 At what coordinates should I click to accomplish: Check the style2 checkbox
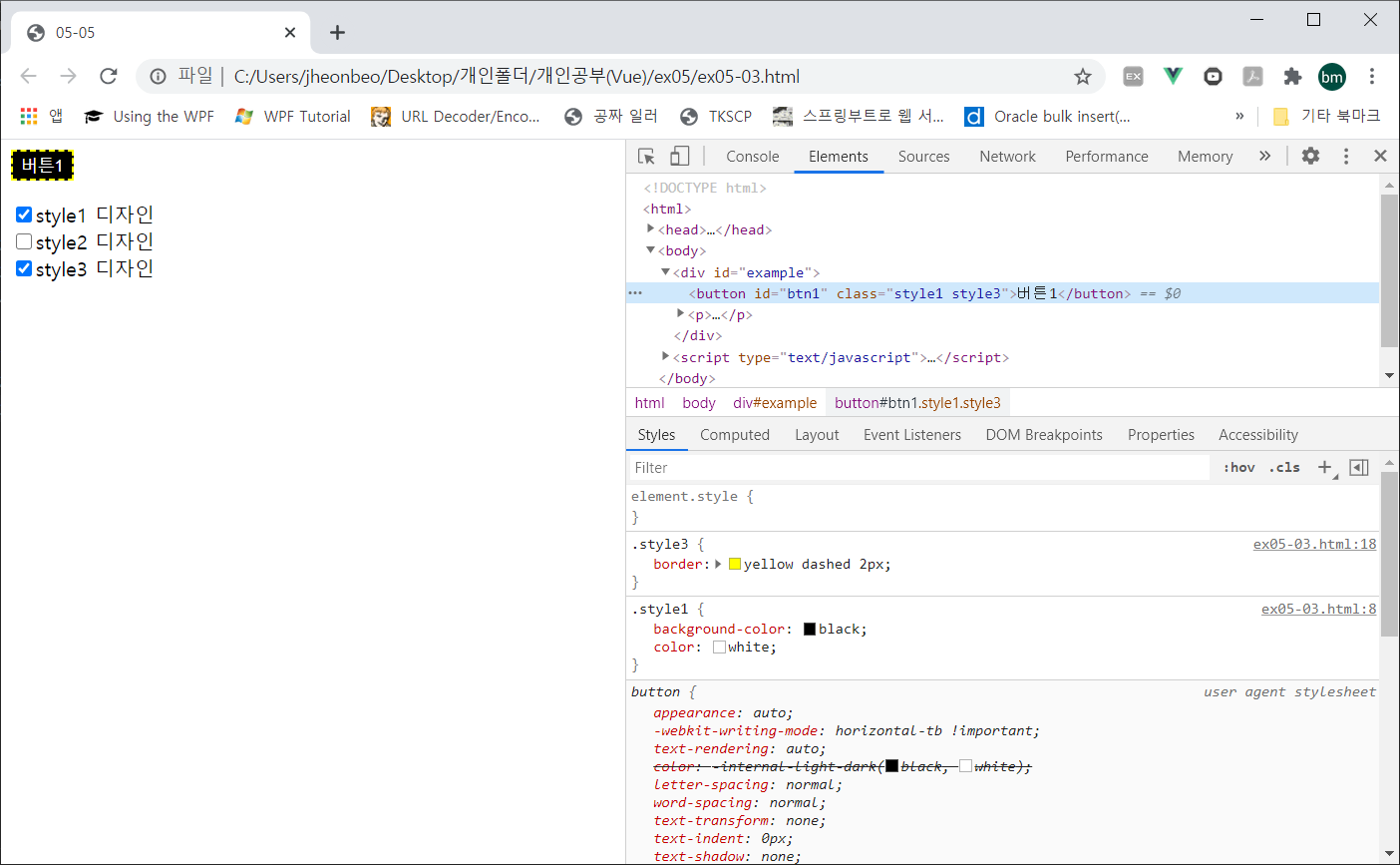click(x=24, y=241)
